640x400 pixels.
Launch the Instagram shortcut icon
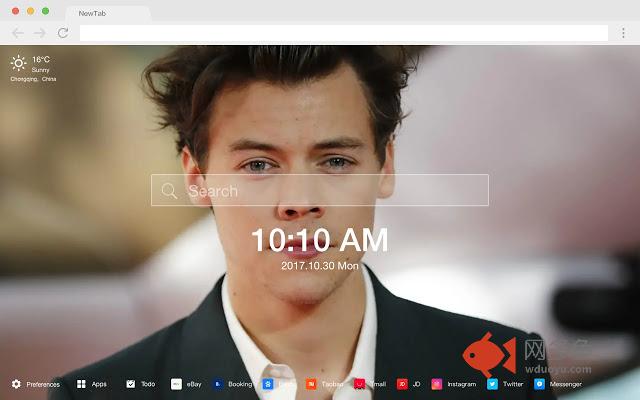(437, 384)
